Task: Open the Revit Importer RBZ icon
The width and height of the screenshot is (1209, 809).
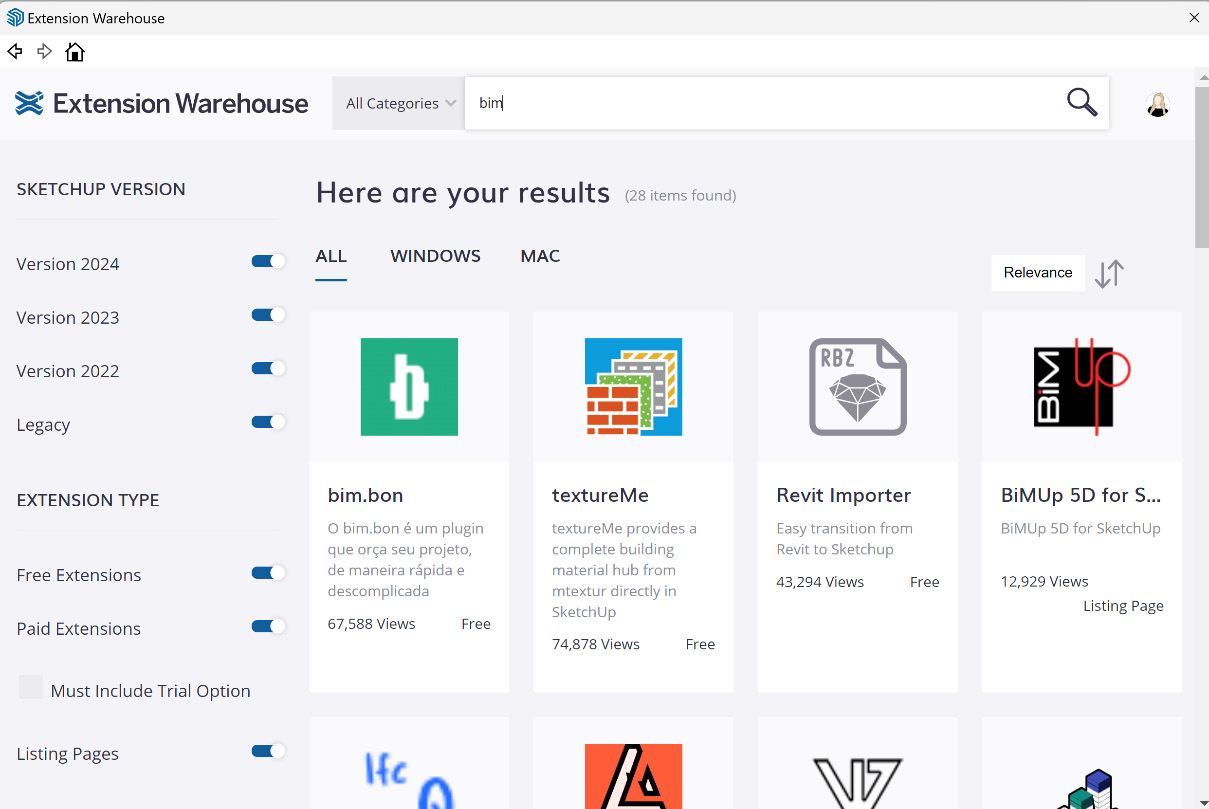Action: tap(858, 387)
